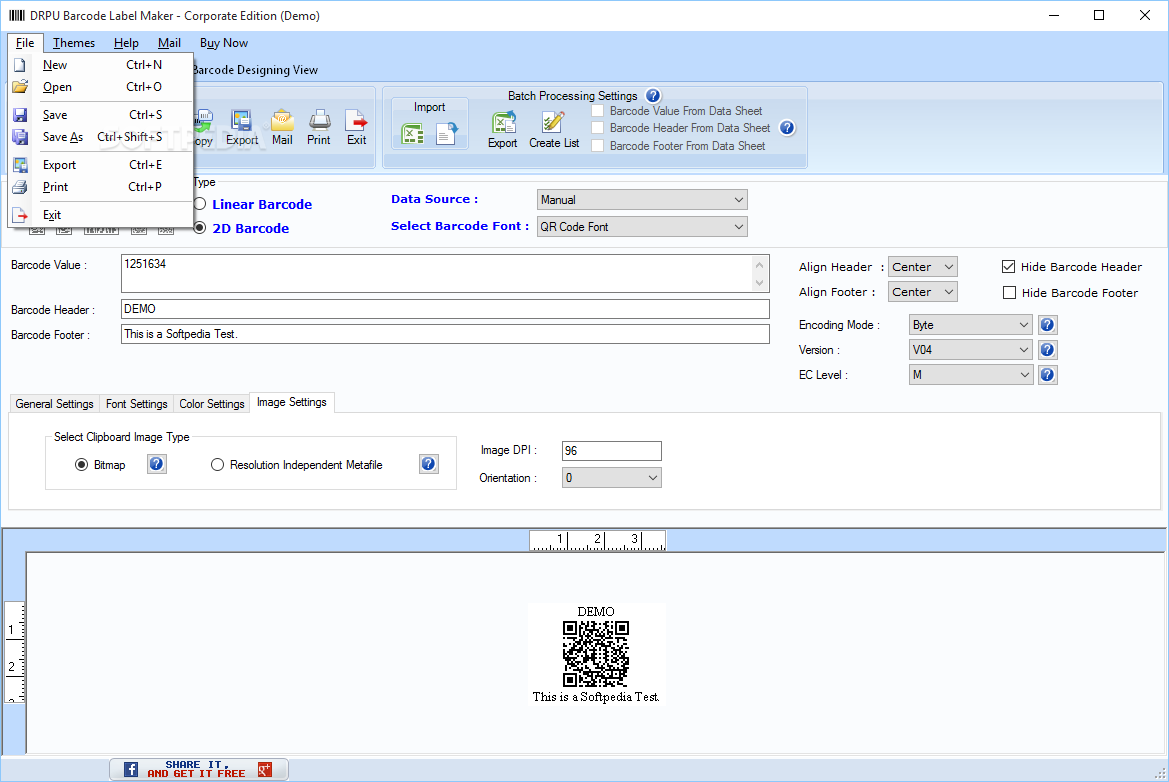Viewport: 1169px width, 782px height.
Task: Click the batch Export Excel icon
Action: (503, 122)
